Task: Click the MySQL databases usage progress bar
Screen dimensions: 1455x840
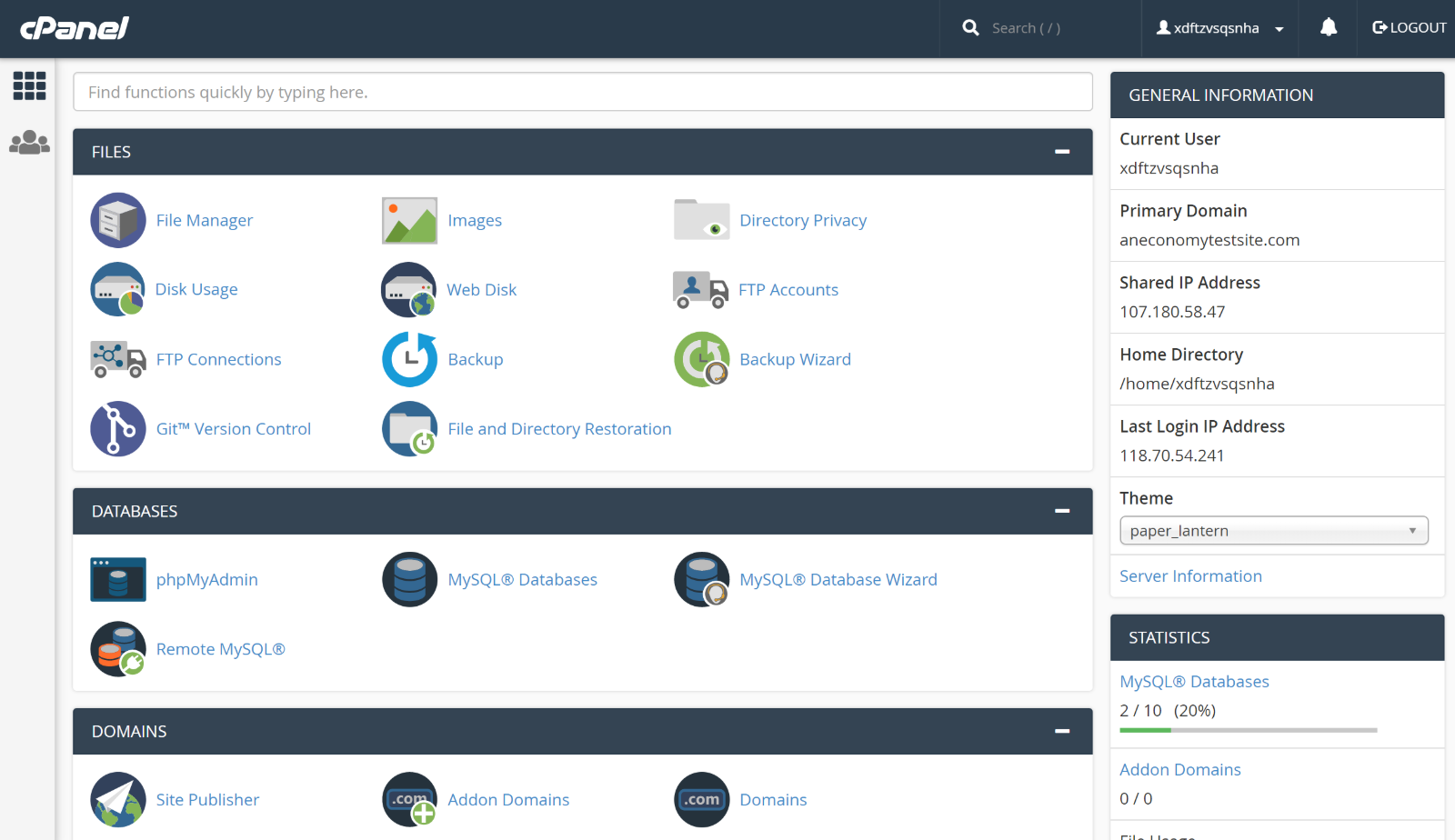Action: pyautogui.click(x=1249, y=730)
